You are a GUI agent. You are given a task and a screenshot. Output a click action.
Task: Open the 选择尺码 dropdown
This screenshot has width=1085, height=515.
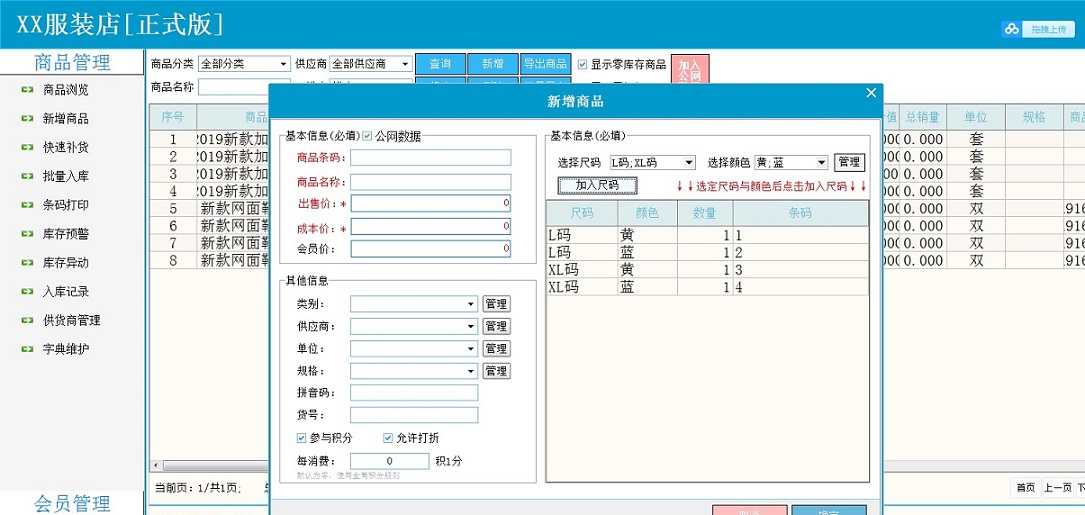[x=689, y=163]
